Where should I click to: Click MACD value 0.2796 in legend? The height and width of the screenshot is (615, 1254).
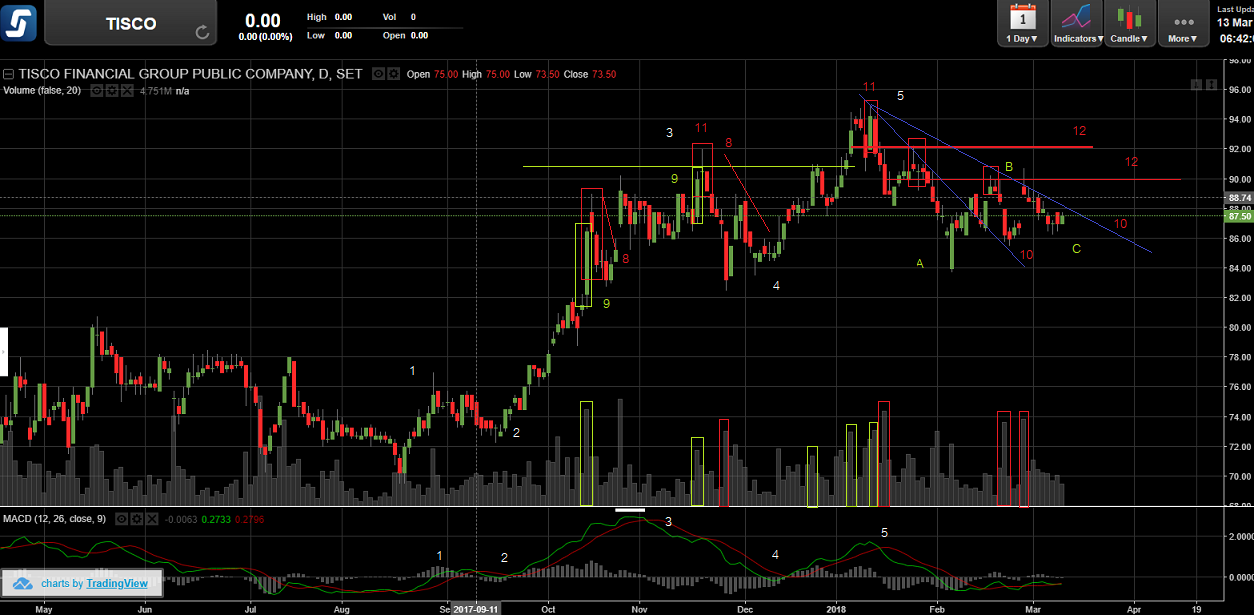tap(249, 519)
